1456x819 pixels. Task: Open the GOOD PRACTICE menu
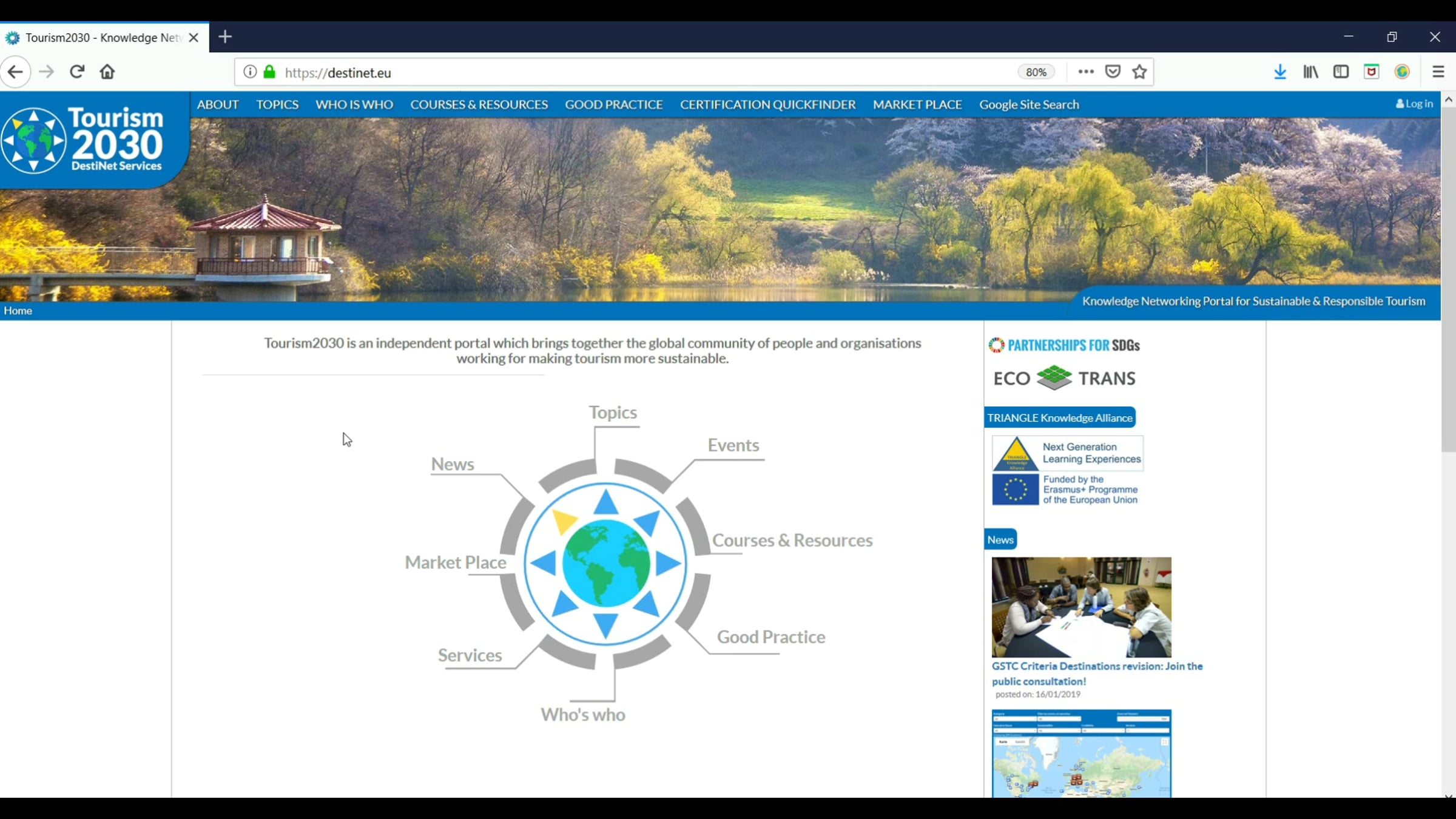coord(614,104)
